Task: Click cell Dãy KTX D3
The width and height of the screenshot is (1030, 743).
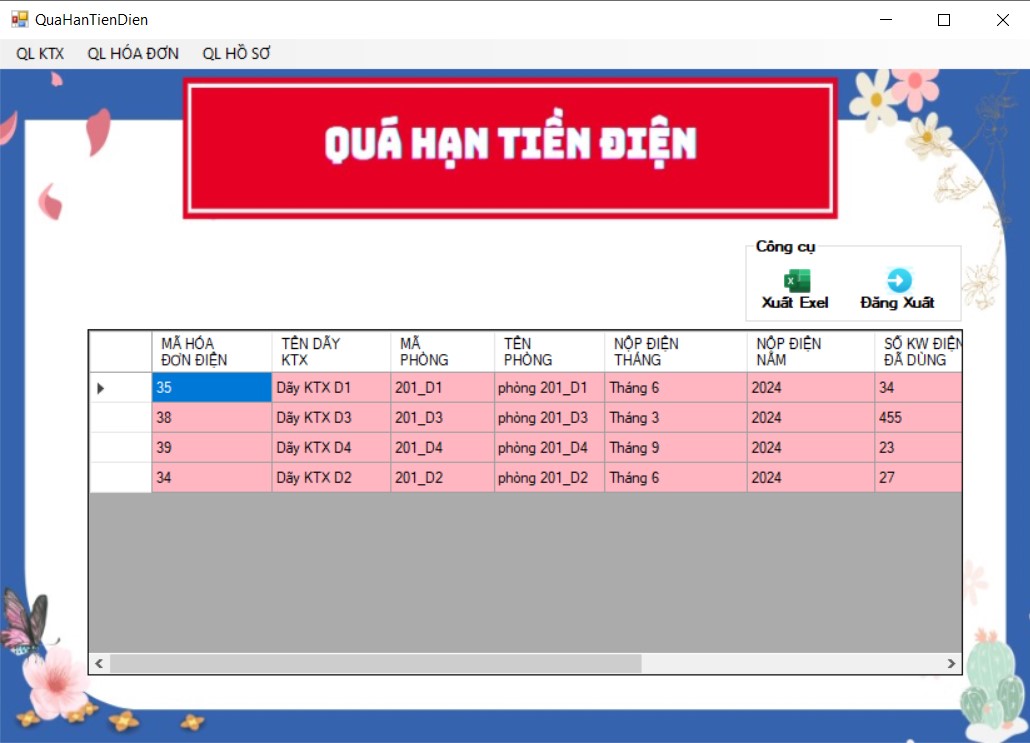Action: tap(331, 417)
